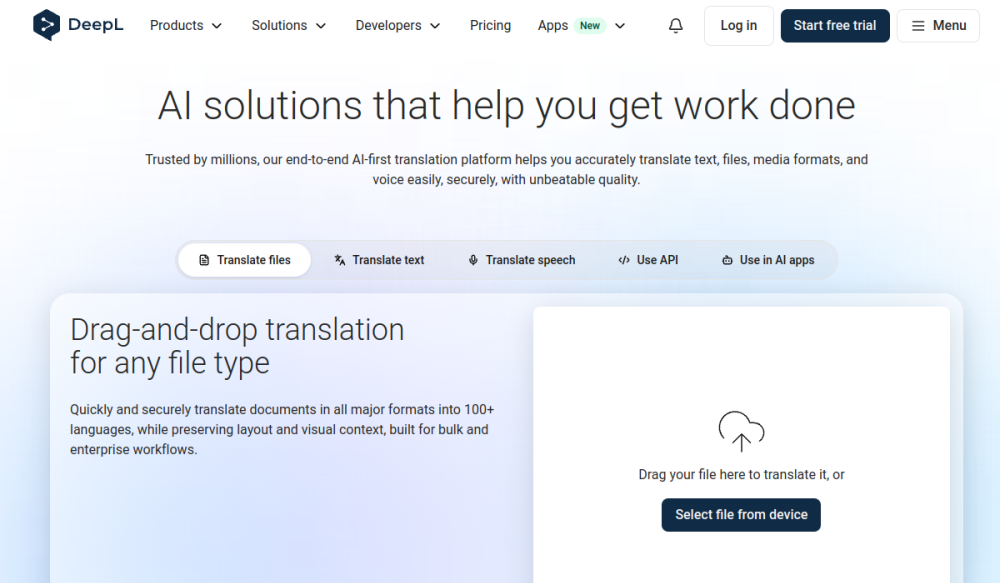The width and height of the screenshot is (1000, 583).
Task: Click the Apps nav label
Action: tap(553, 26)
